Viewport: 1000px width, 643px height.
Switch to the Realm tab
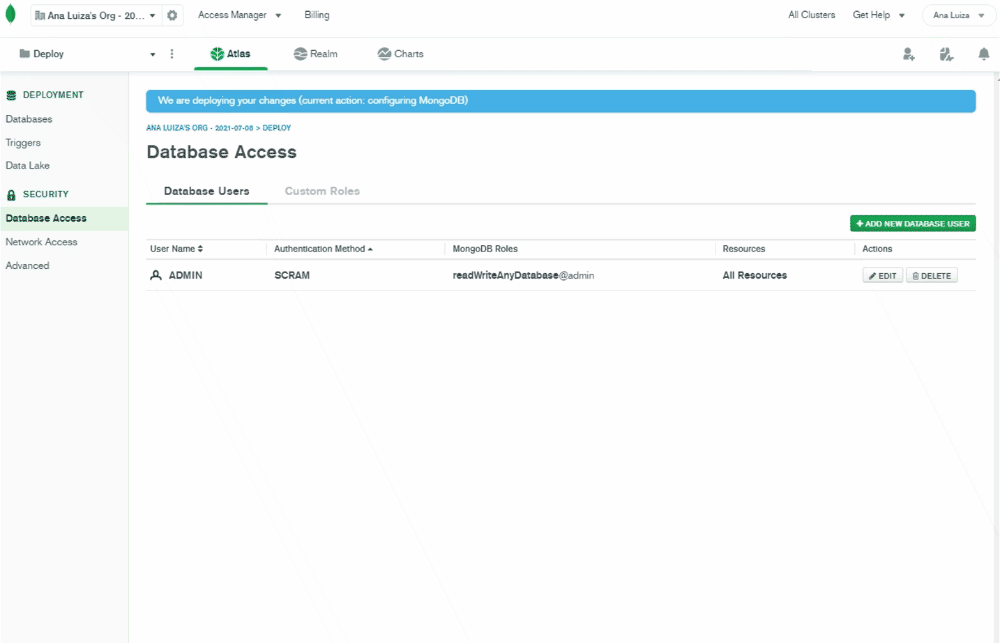316,54
